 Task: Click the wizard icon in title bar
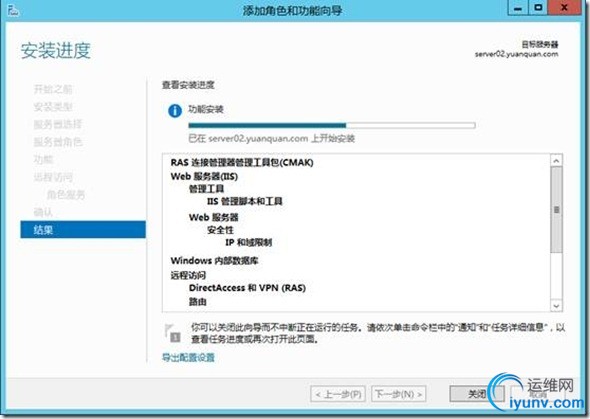14,10
